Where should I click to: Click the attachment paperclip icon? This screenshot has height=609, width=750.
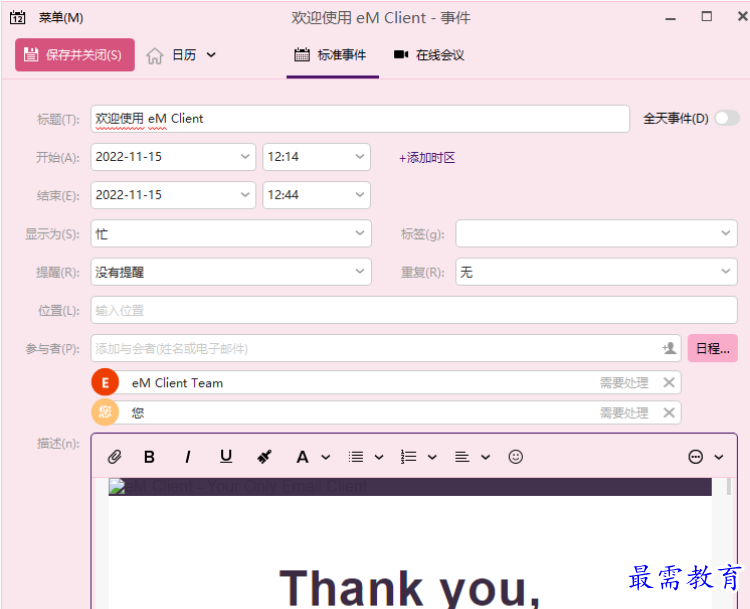pos(114,457)
